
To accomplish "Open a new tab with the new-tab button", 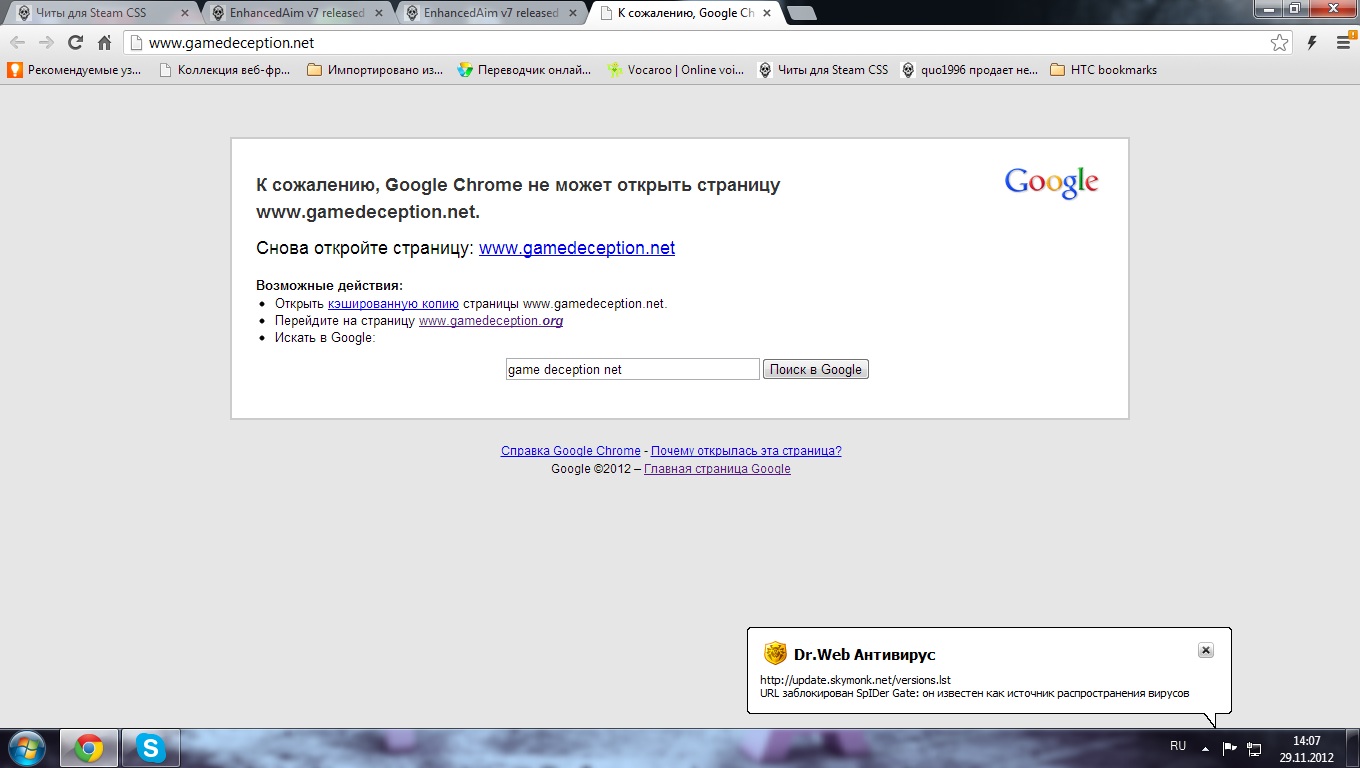I will click(801, 13).
